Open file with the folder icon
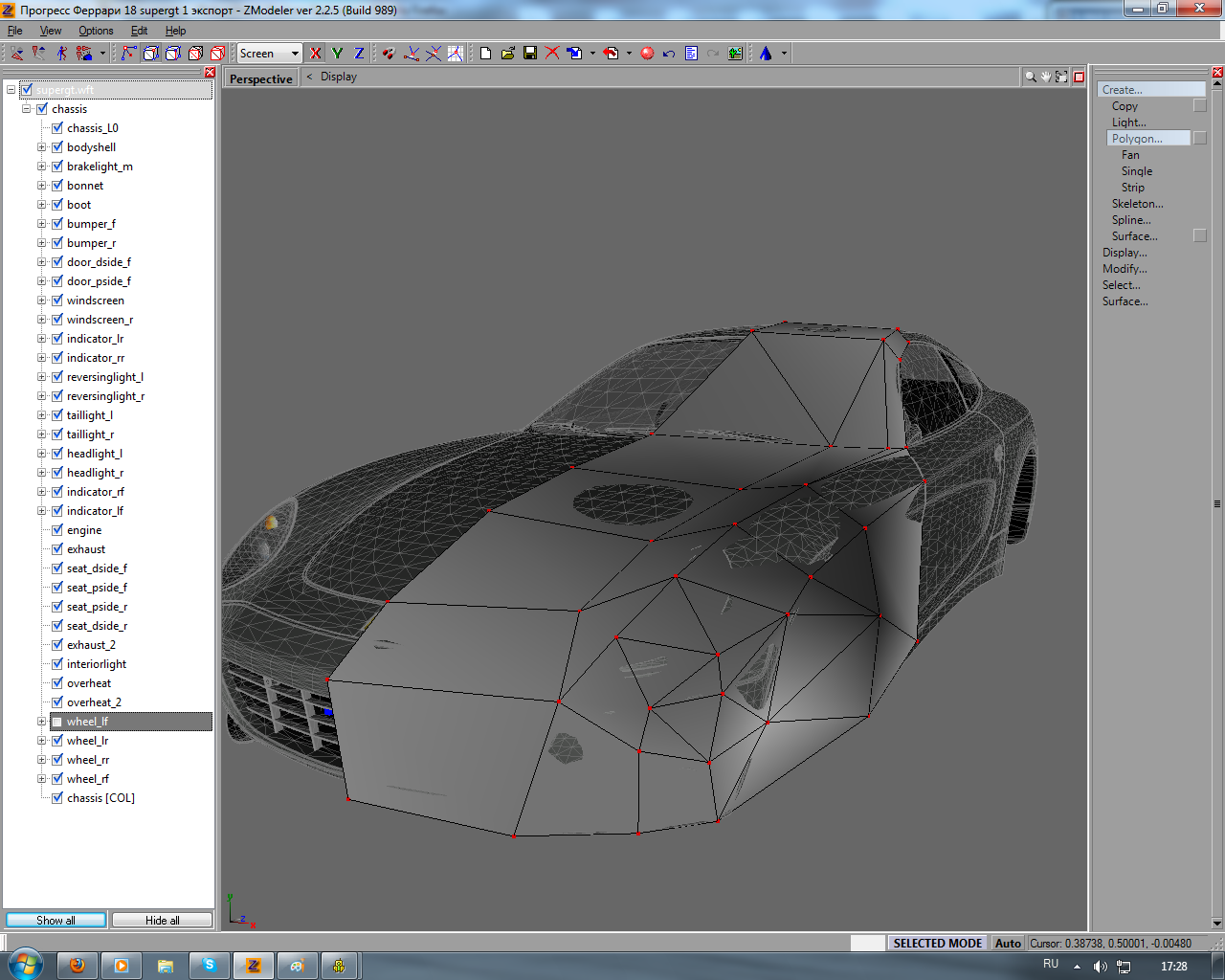Screen dimensions: 1225x980 508,54
